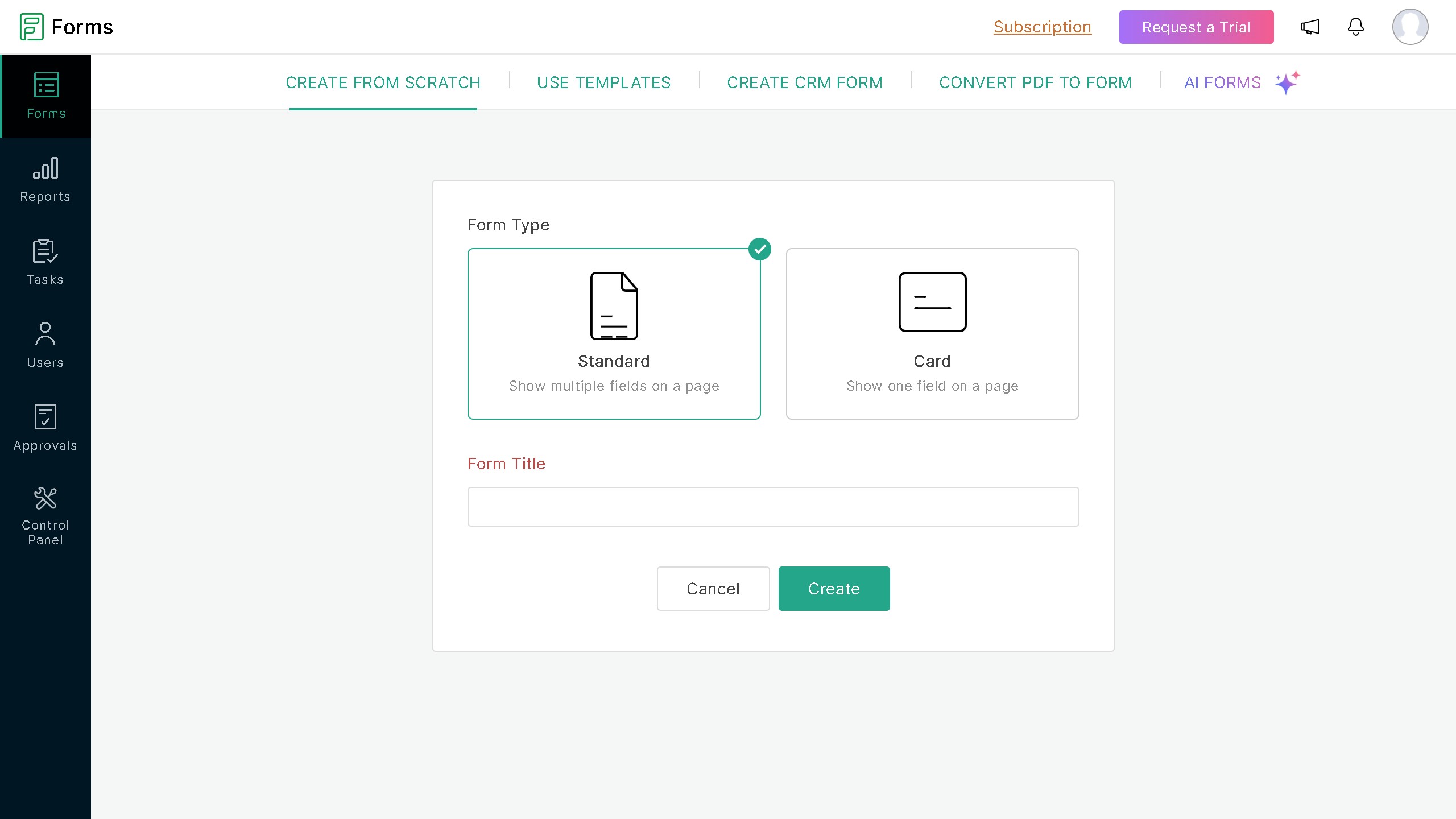This screenshot has height=819, width=1456.
Task: Open the Control Panel
Action: [x=45, y=516]
